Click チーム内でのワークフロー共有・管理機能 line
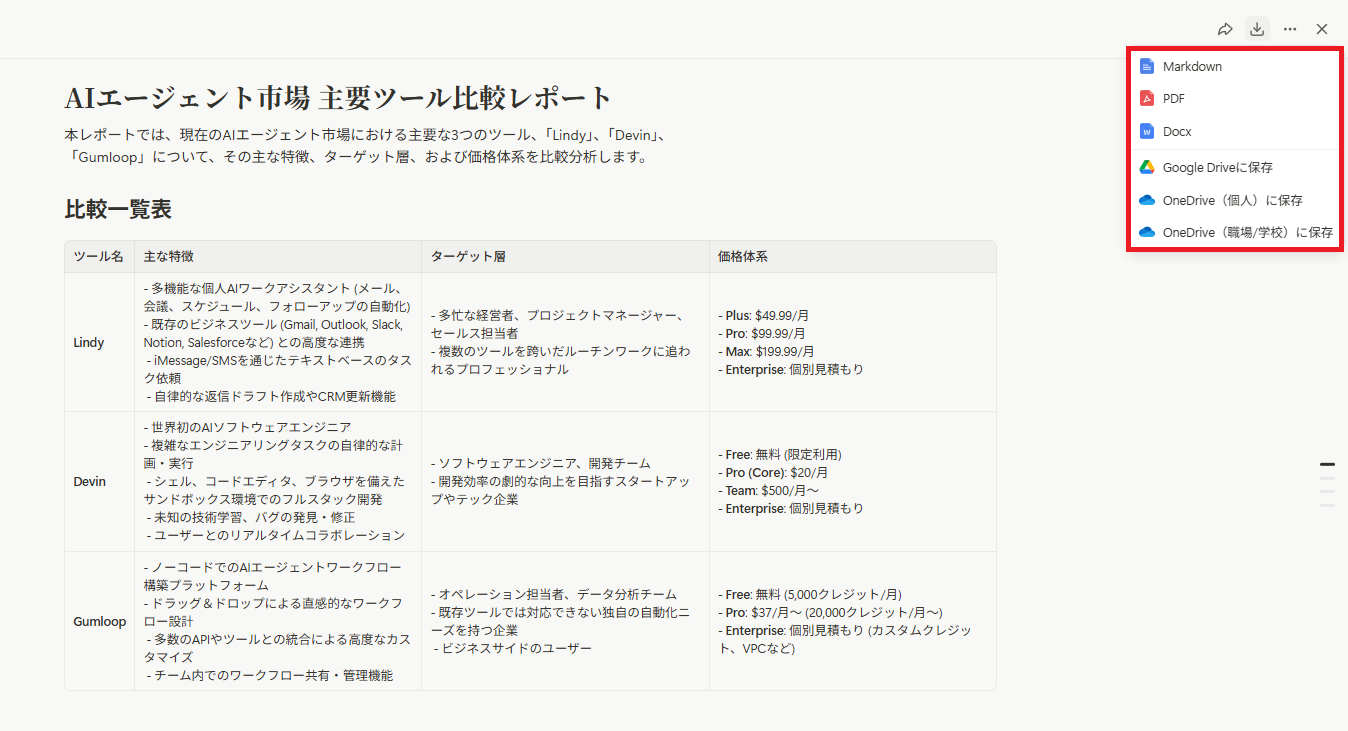This screenshot has height=731, width=1348. [x=270, y=675]
